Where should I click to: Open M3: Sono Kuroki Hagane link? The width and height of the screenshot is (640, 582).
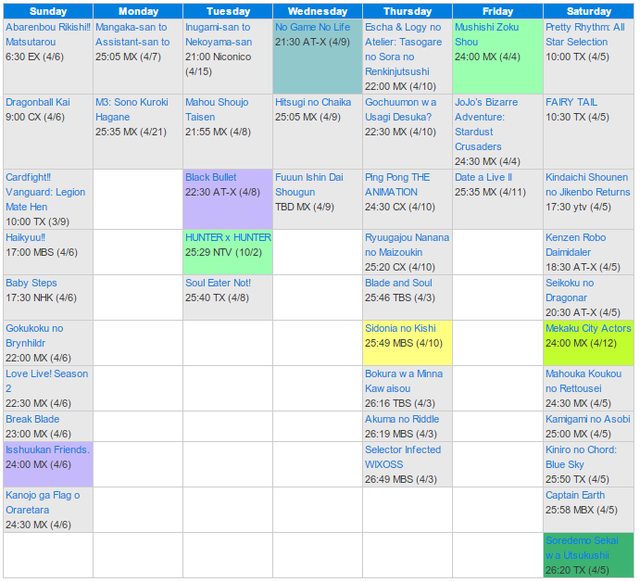click(131, 110)
